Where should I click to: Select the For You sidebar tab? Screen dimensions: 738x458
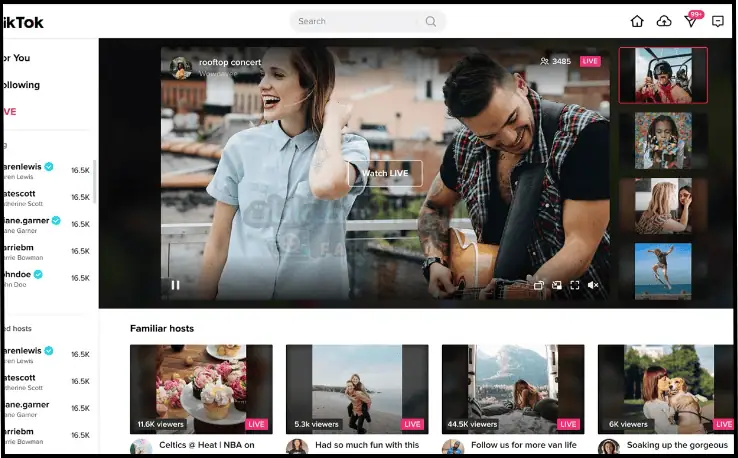click(x=16, y=58)
